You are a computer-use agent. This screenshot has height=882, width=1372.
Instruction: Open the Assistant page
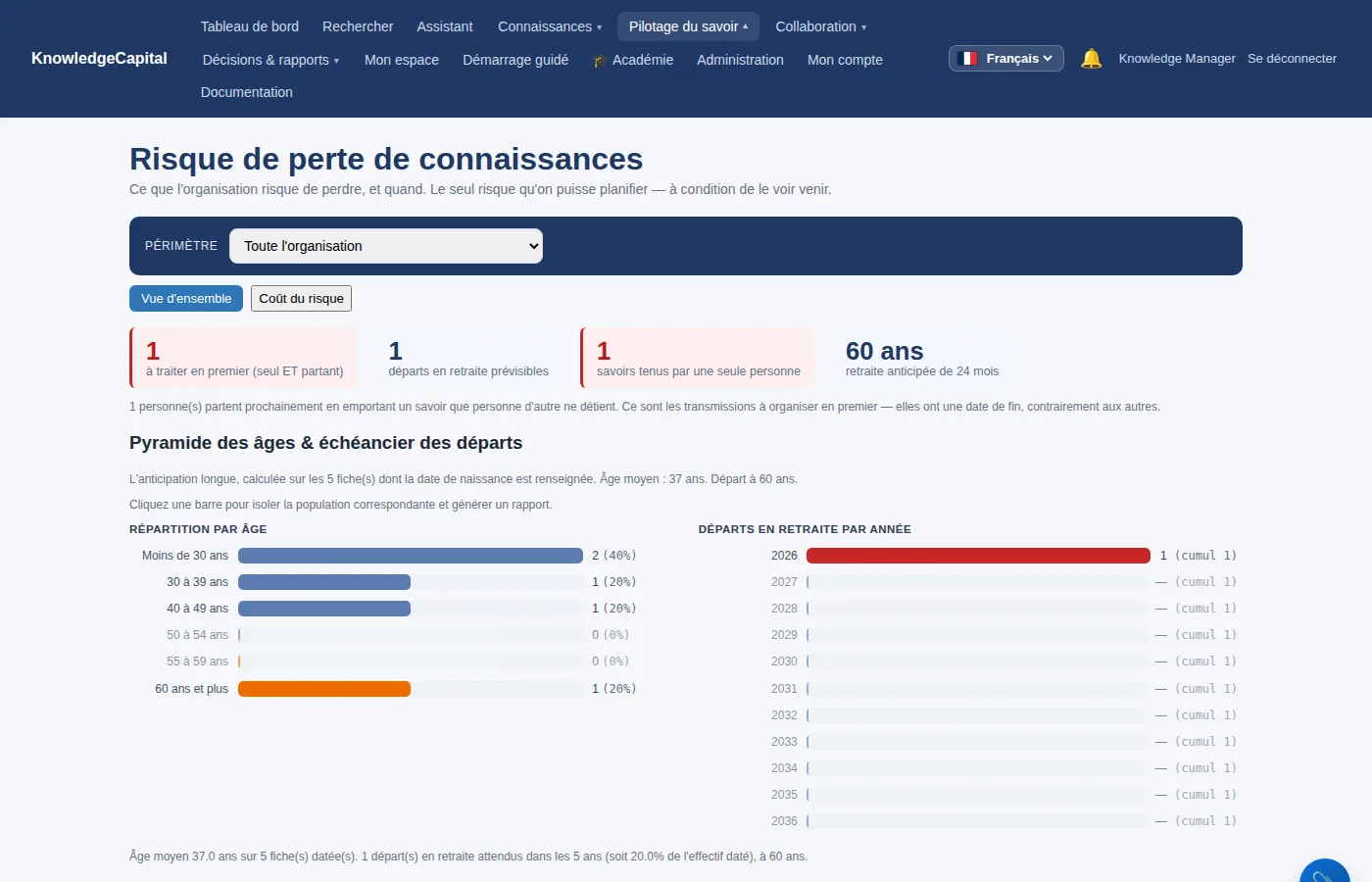coord(445,26)
